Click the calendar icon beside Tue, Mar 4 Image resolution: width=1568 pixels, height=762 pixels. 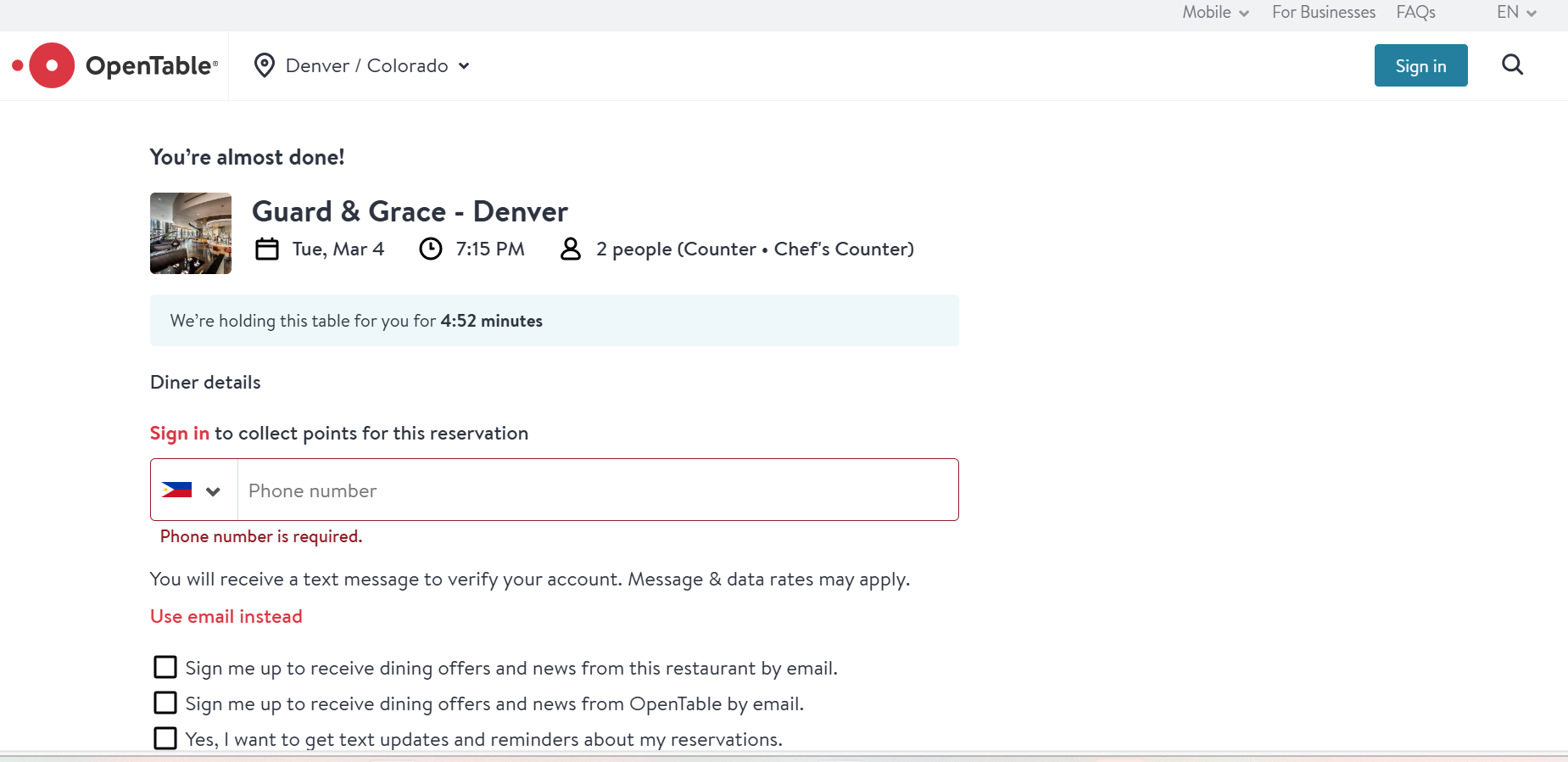tap(267, 249)
